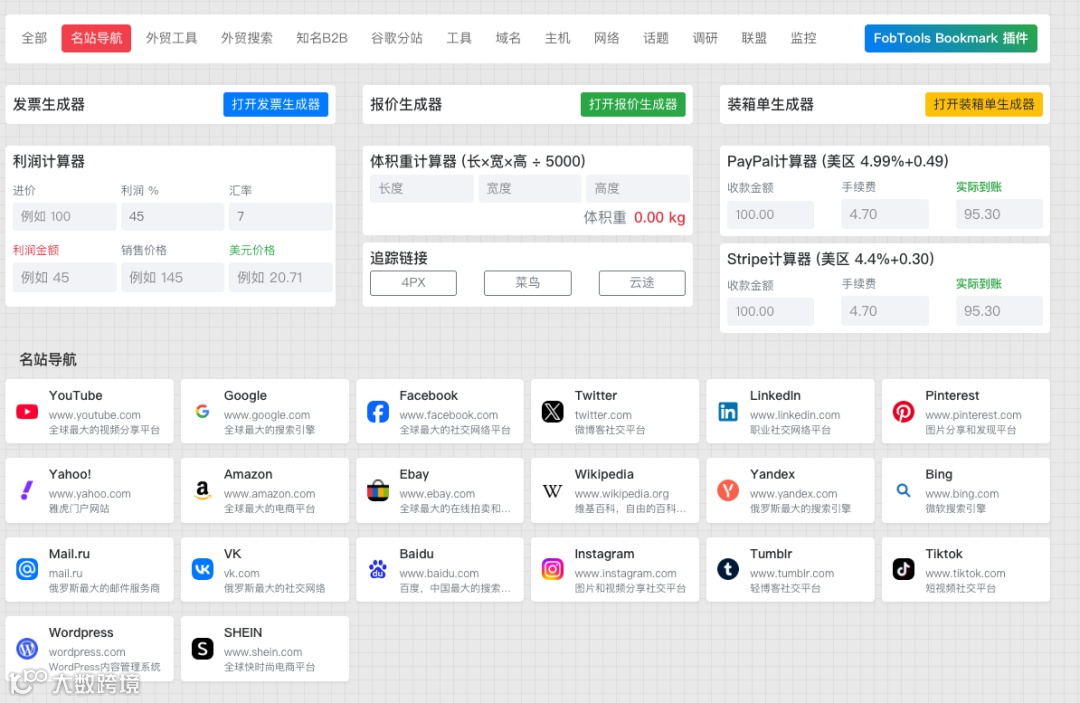Focus Stripe 收款金额 input field
The image size is (1080, 703).
coord(770,312)
